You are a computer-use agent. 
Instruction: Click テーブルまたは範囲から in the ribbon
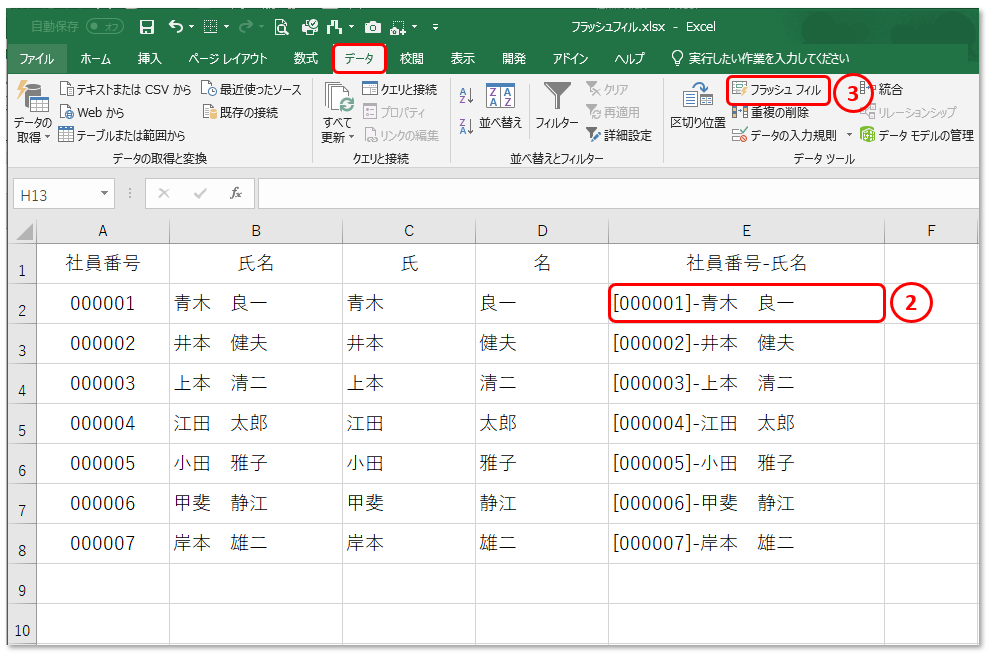(x=122, y=135)
